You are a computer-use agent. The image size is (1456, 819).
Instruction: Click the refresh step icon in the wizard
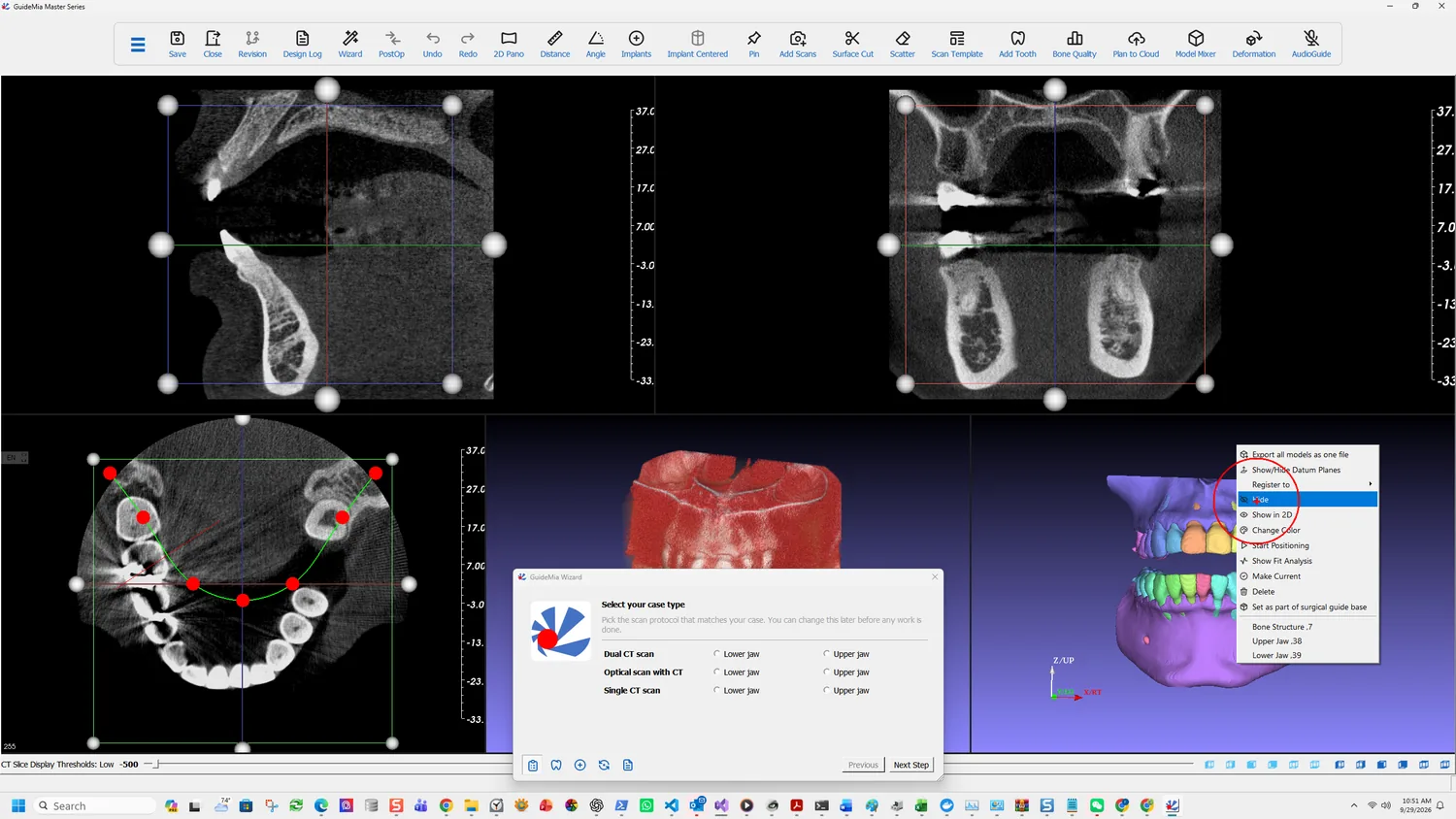point(604,766)
